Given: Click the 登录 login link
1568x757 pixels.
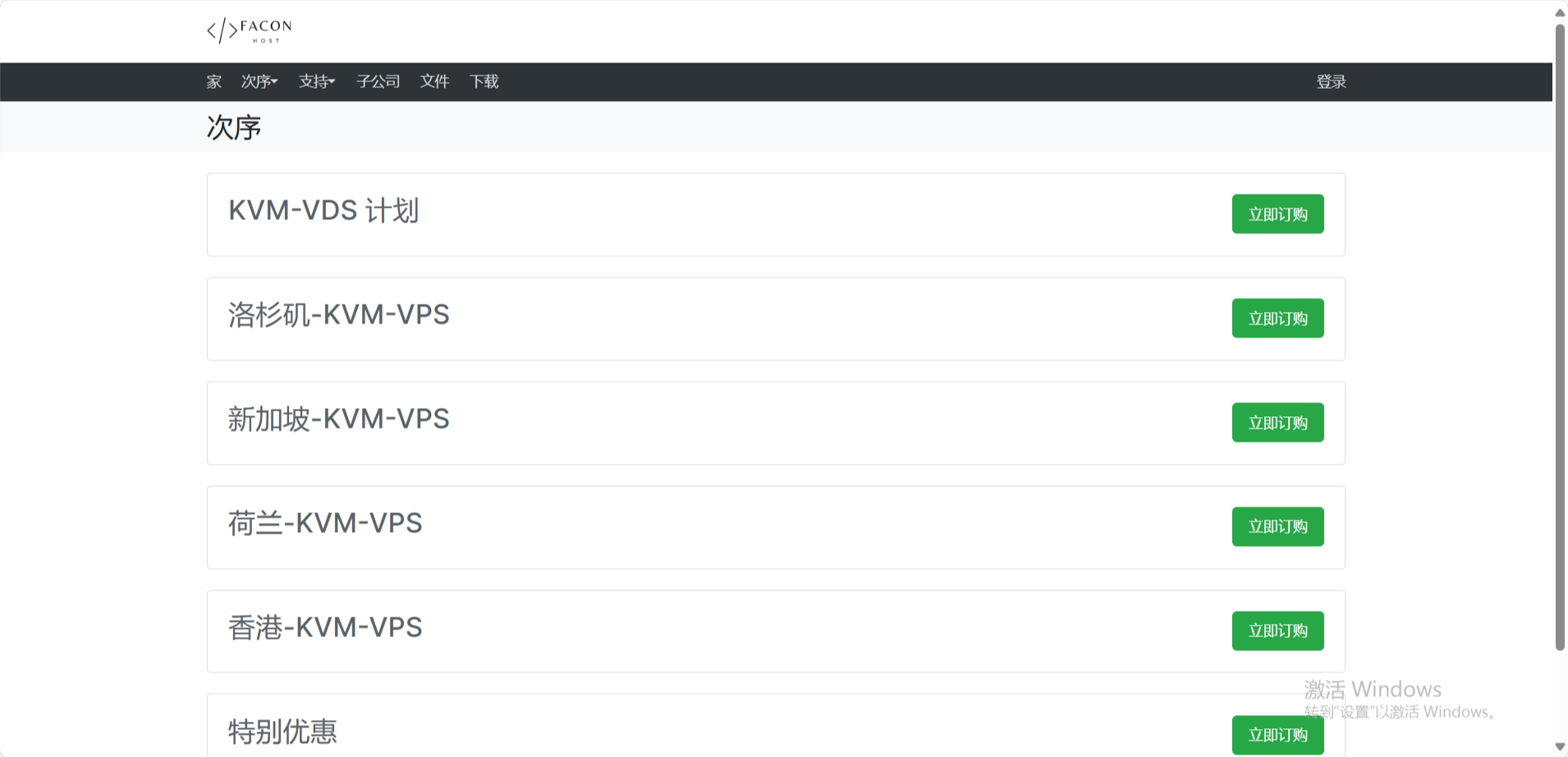Looking at the screenshot, I should point(1331,81).
